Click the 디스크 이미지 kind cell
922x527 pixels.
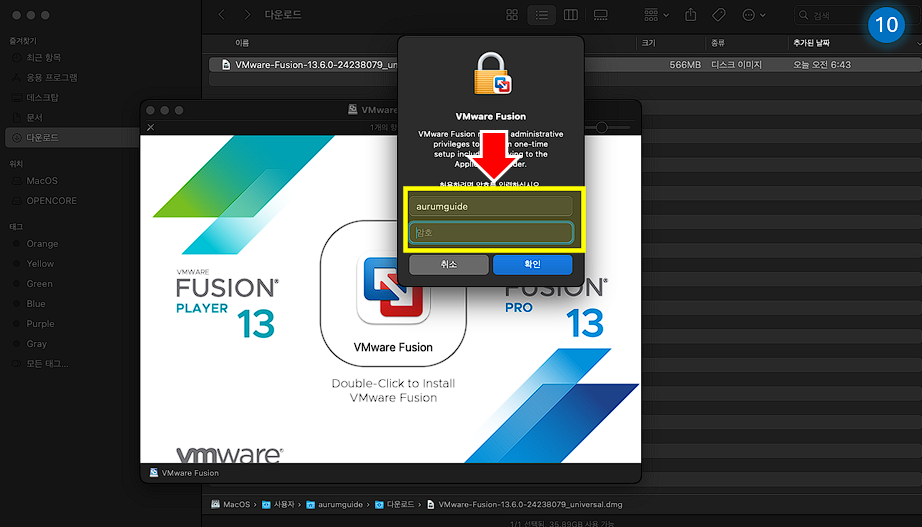[736, 65]
